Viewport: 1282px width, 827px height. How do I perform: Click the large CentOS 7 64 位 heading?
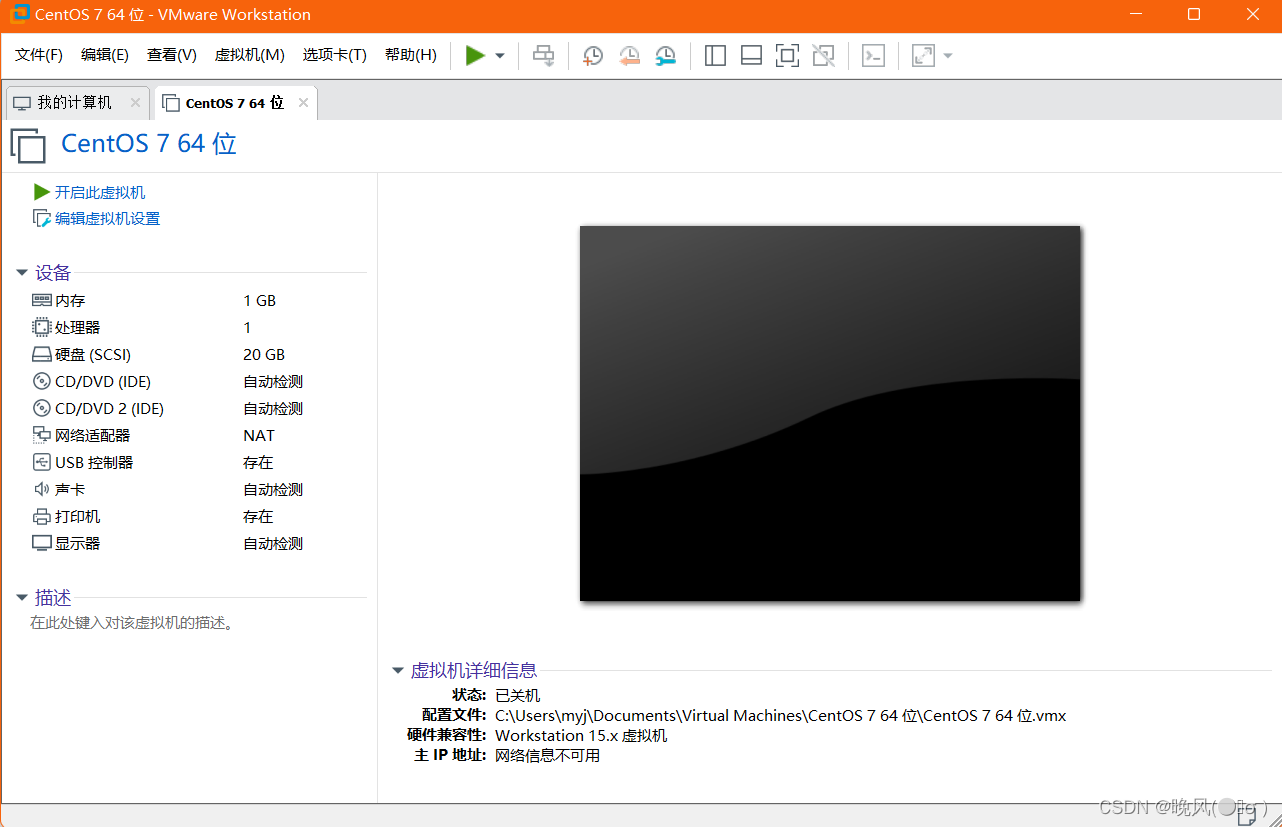pos(149,143)
